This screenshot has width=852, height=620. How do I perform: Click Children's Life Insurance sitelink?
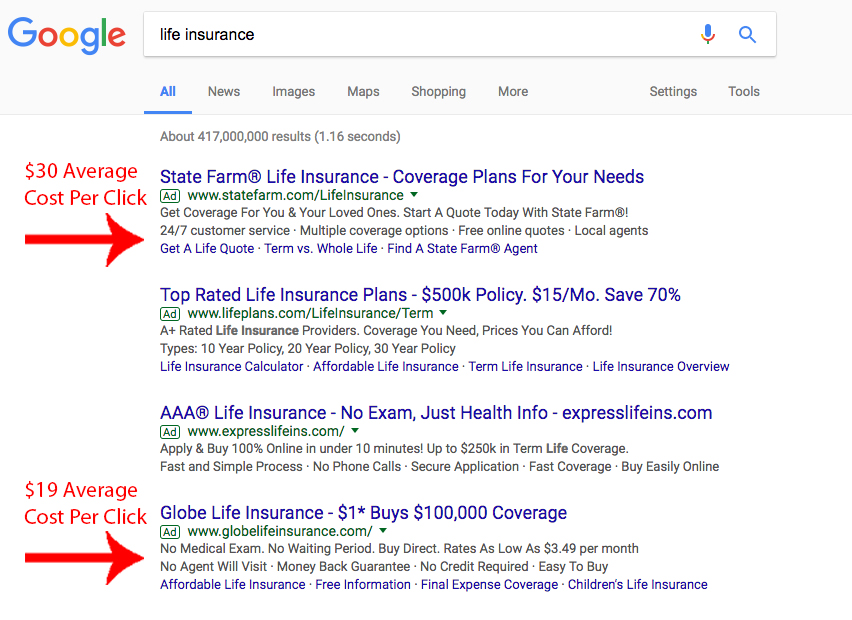click(x=637, y=584)
